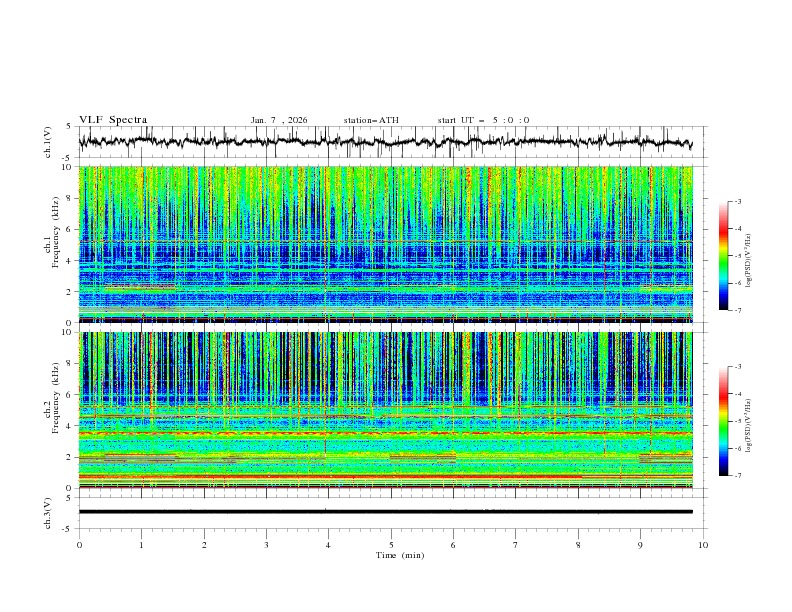Click the lower log(PSD) color bar
Viewport: 792px width, 612px height.
coord(723,421)
